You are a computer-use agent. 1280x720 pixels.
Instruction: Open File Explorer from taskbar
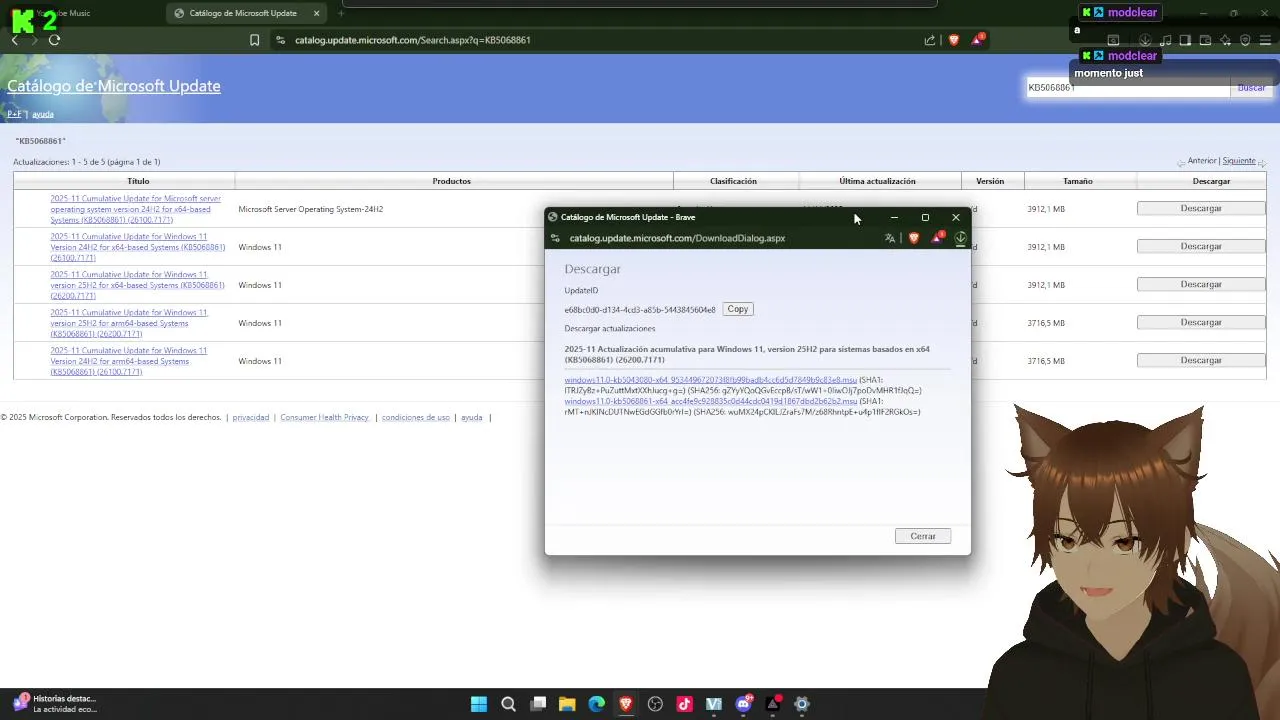(x=567, y=704)
